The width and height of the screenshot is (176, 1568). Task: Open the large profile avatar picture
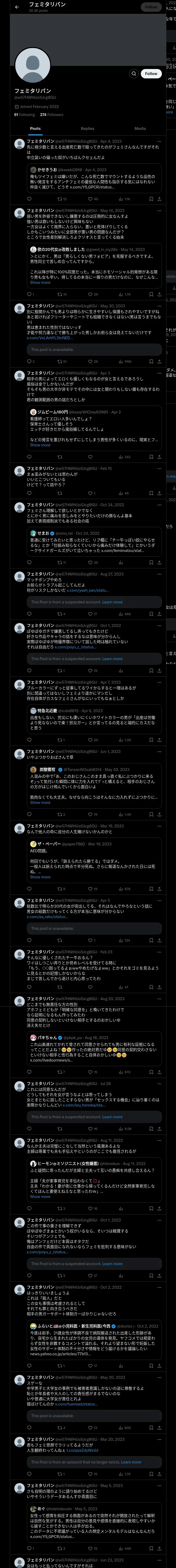click(32, 65)
